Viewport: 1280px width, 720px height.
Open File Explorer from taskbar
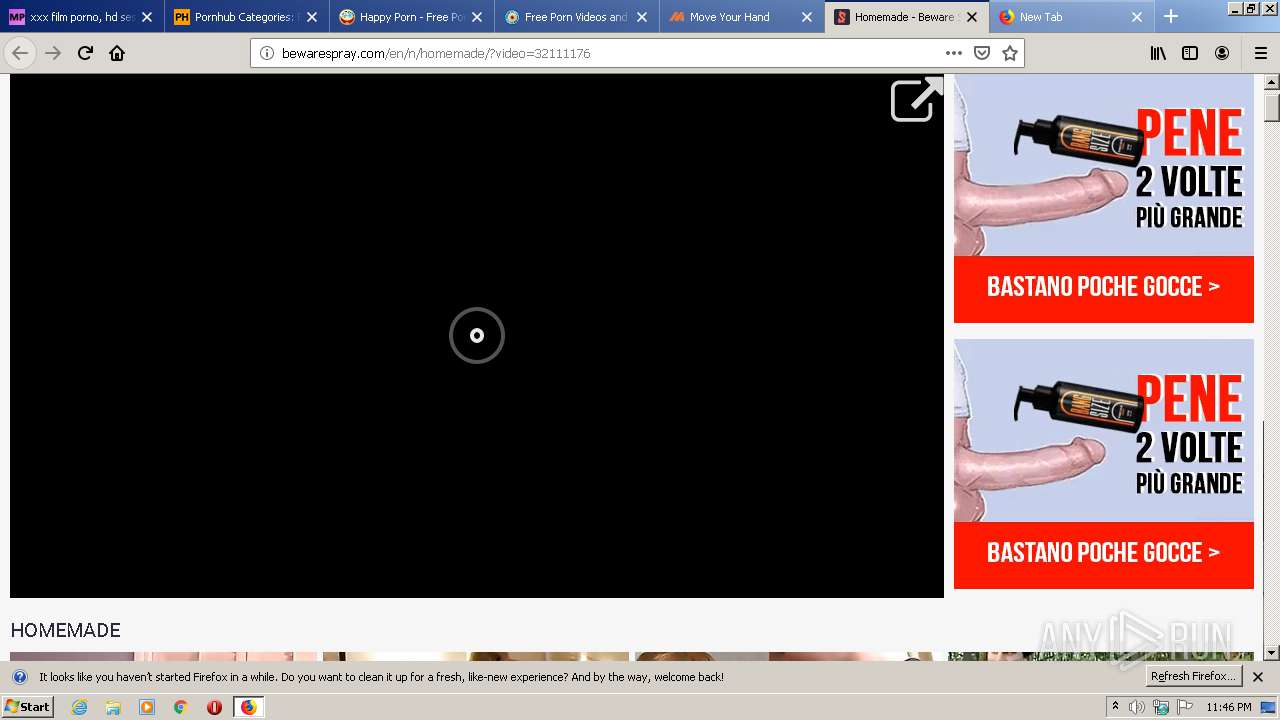113,707
